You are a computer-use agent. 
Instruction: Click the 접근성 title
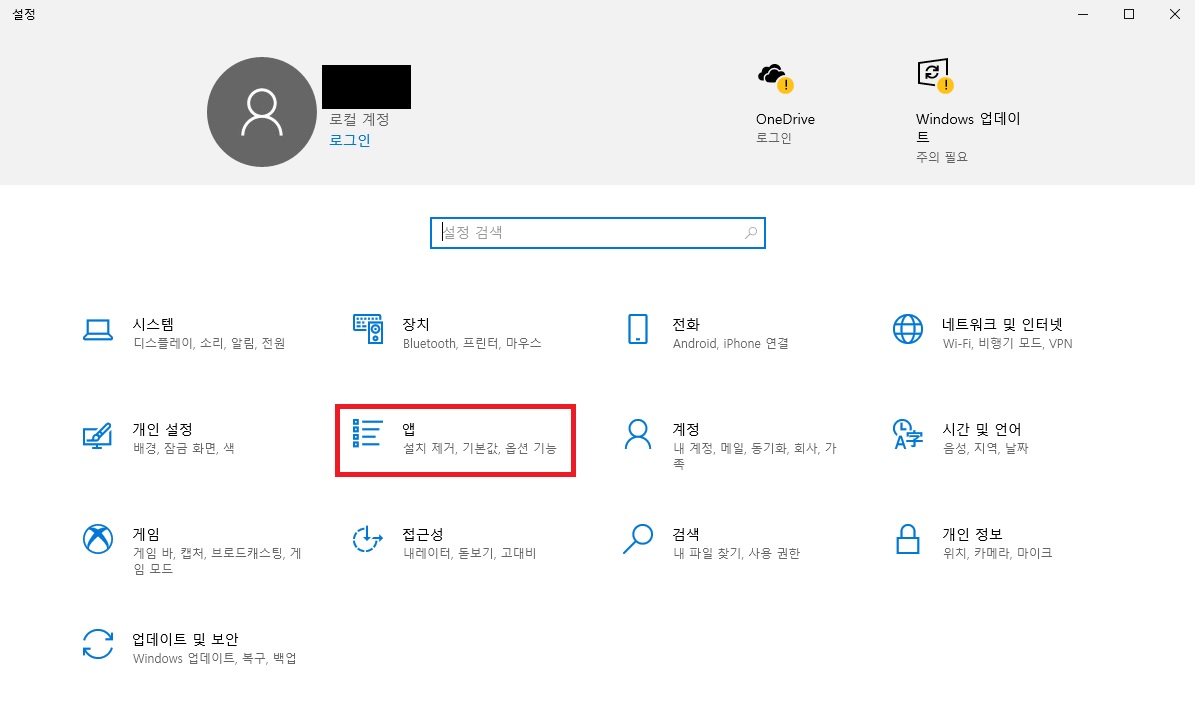[x=423, y=535]
